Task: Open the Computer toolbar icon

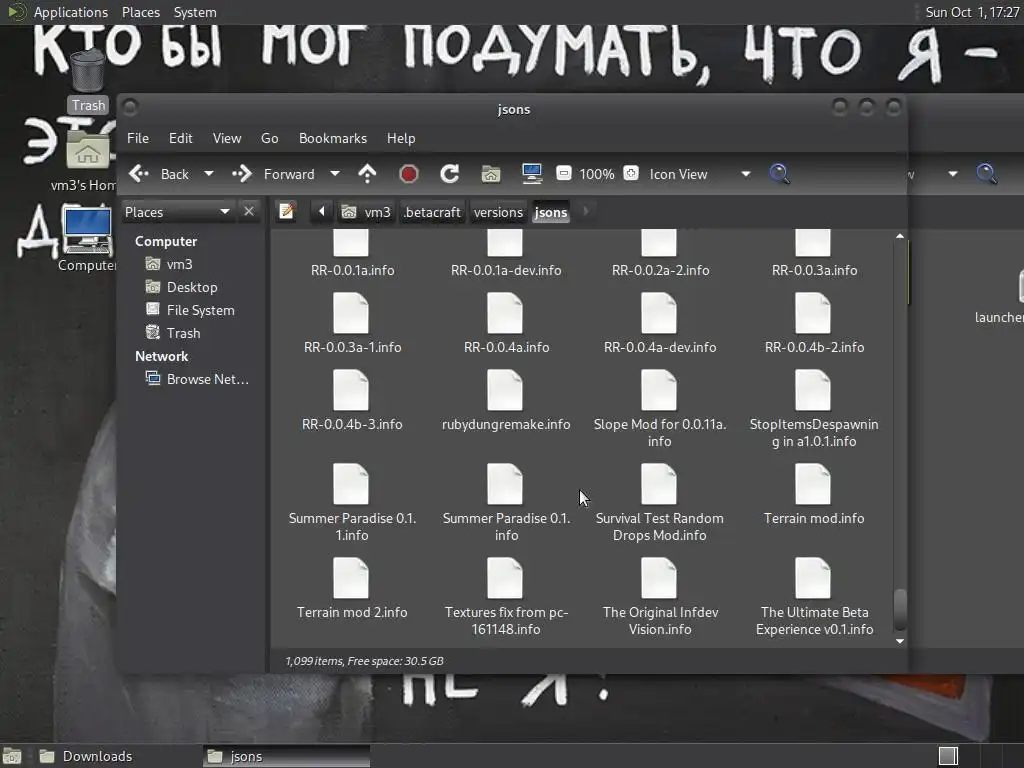Action: (532, 174)
